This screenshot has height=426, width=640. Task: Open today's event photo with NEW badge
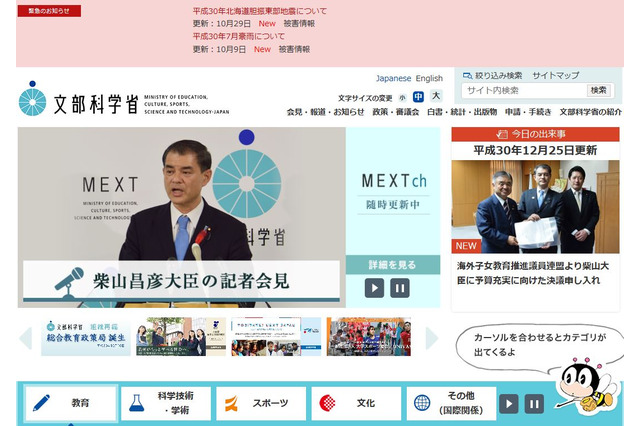click(x=535, y=207)
